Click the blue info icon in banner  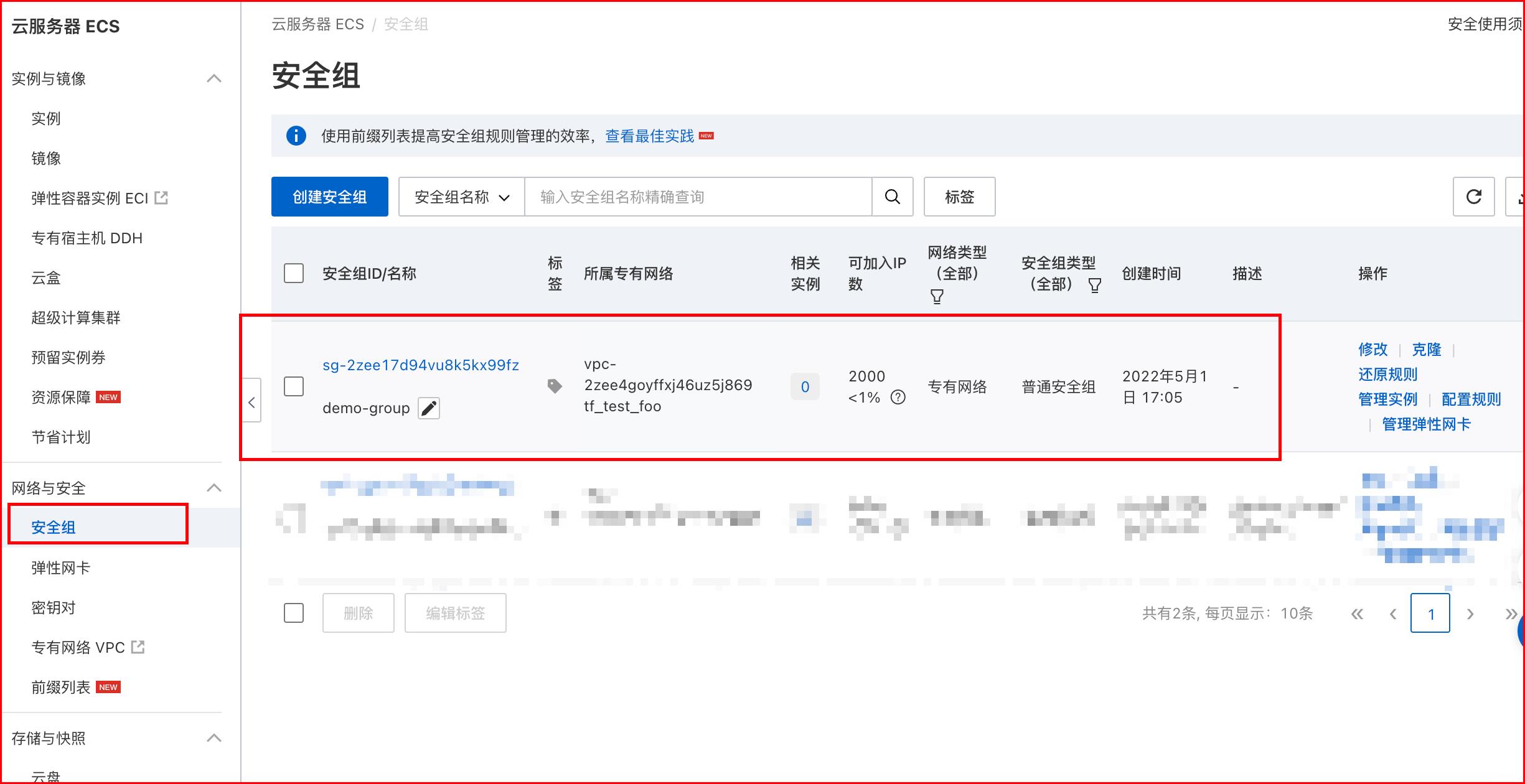296,136
